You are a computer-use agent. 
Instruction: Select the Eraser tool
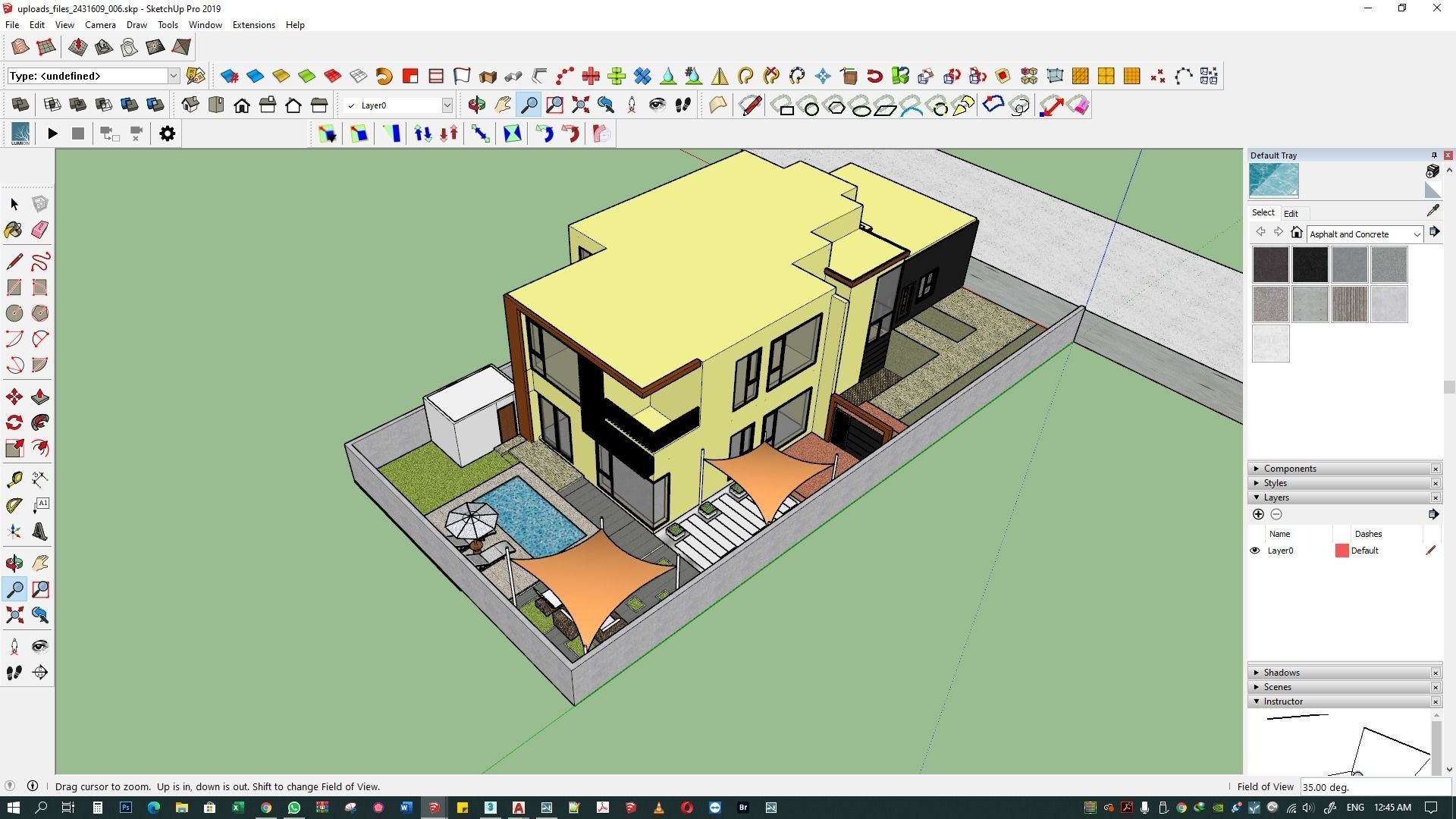coord(39,230)
